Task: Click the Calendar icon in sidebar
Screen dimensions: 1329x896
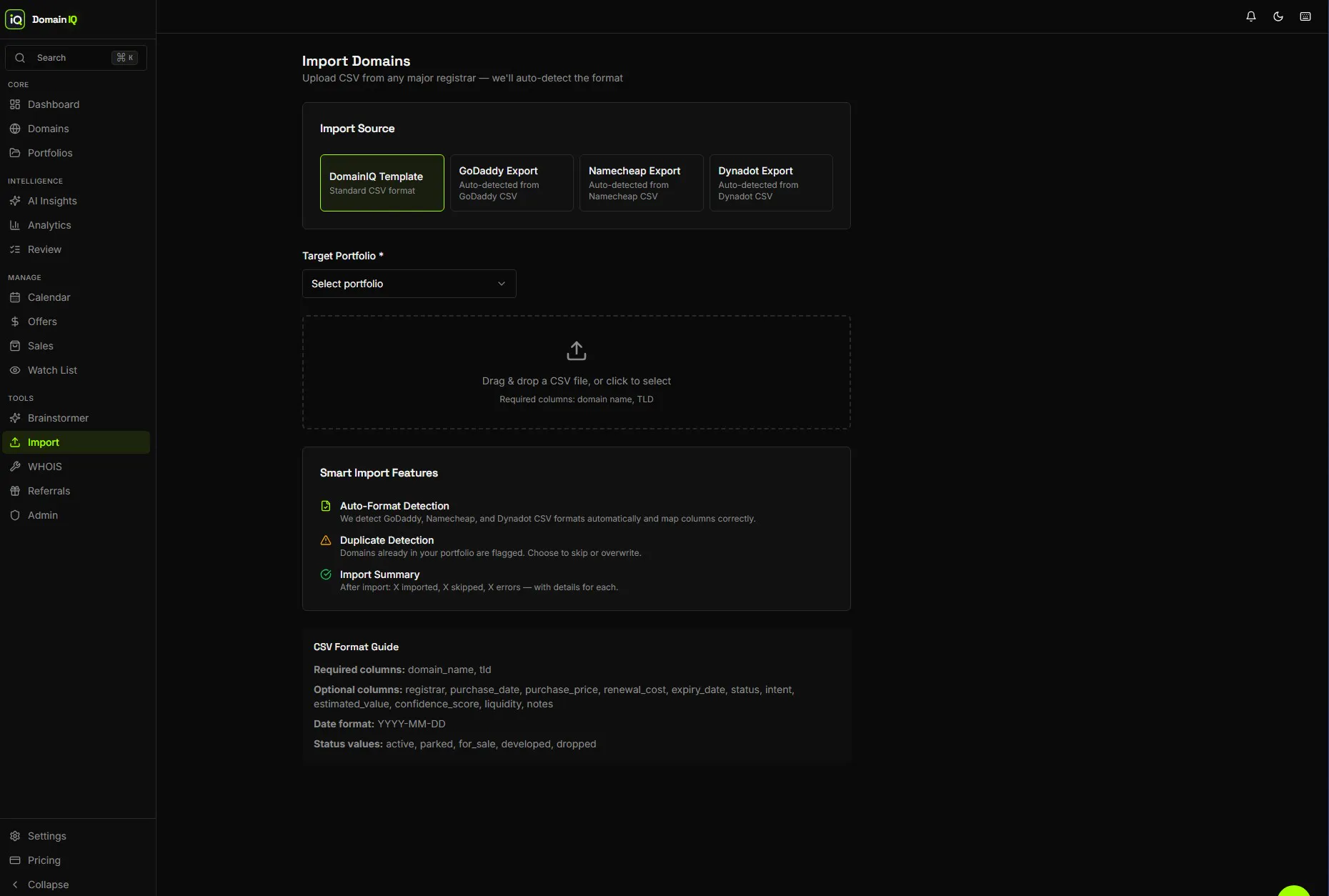Action: (x=15, y=297)
